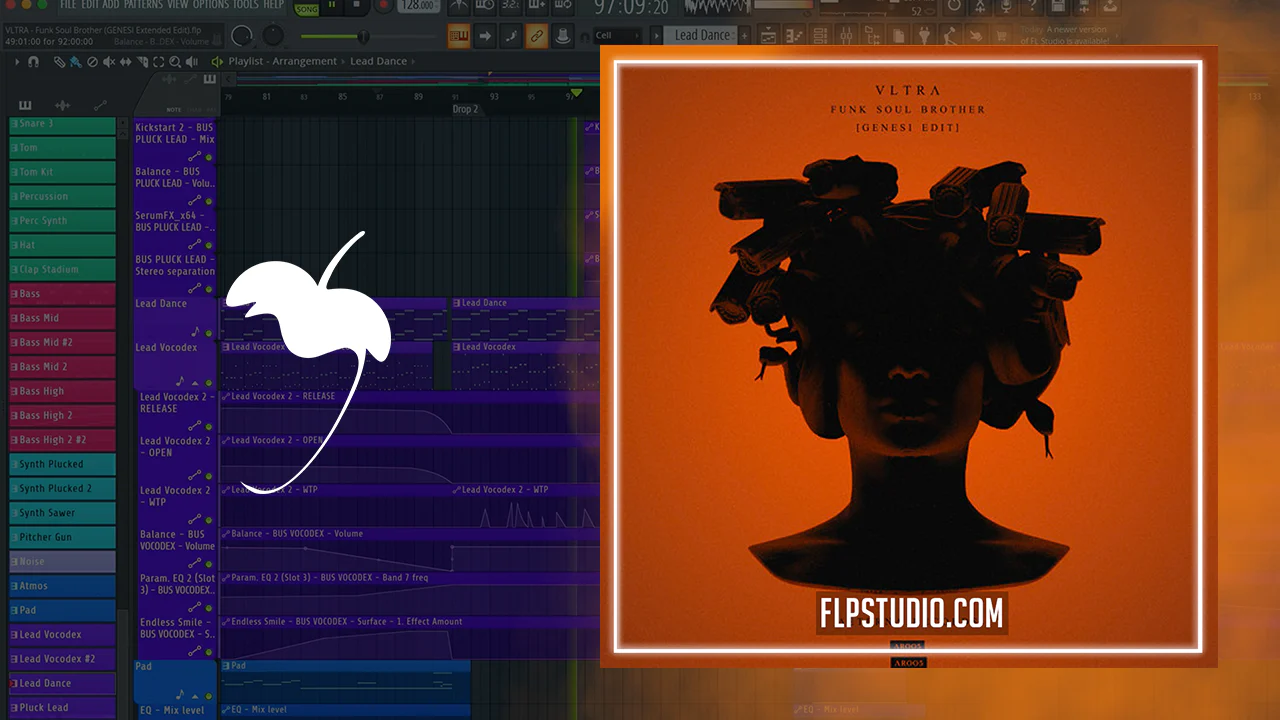This screenshot has width=1280, height=720.
Task: Select the Bass Mid #2 channel in picker
Action: click(x=62, y=342)
